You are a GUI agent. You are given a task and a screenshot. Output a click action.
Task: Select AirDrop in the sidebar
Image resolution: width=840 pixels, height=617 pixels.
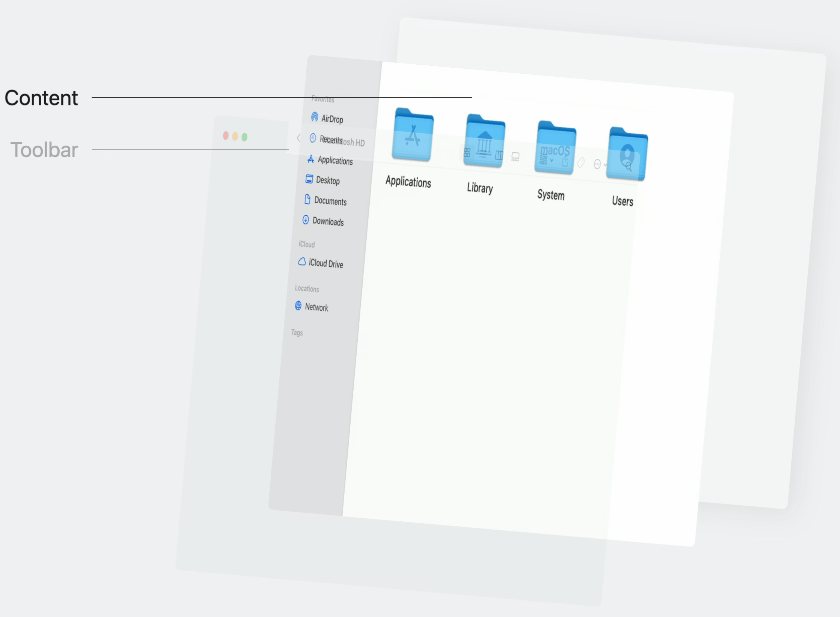[327, 118]
